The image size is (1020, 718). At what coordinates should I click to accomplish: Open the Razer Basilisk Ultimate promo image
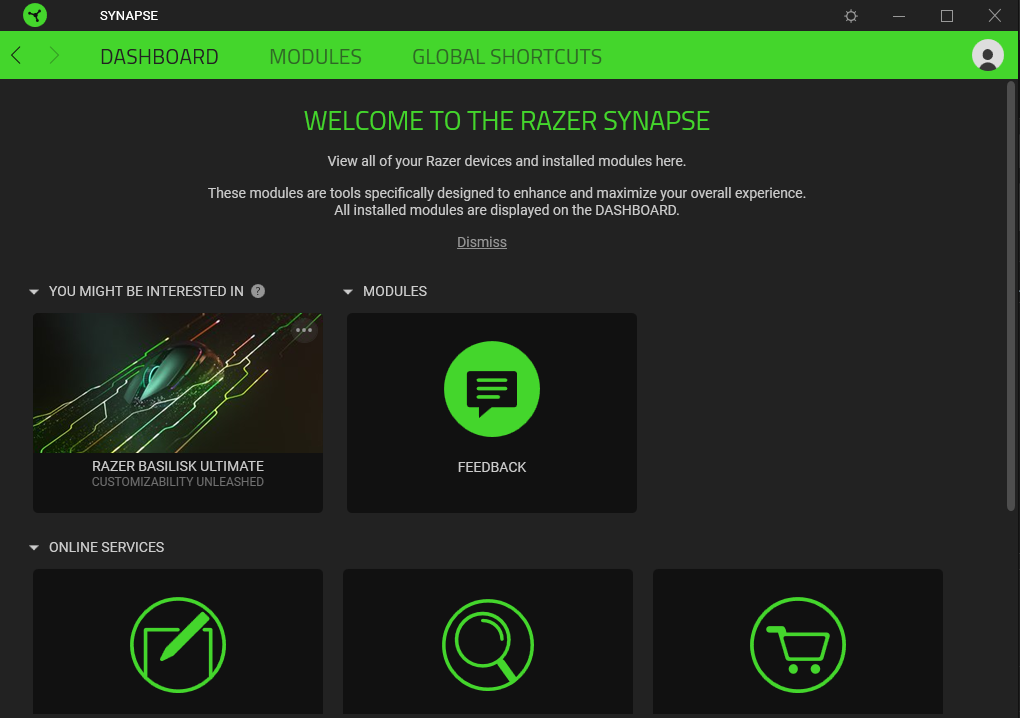click(x=178, y=383)
